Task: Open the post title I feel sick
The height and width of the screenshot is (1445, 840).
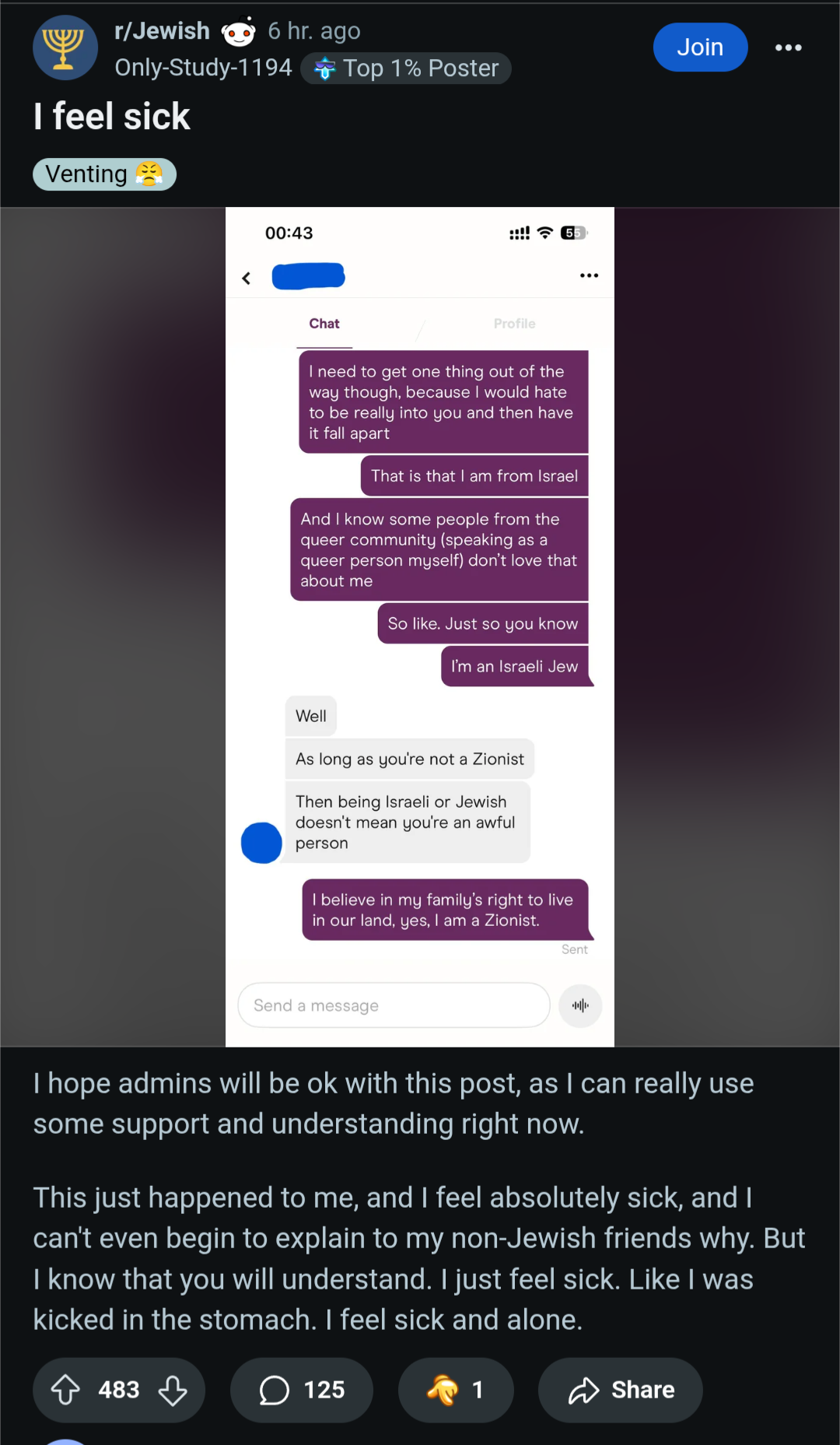Action: point(111,117)
